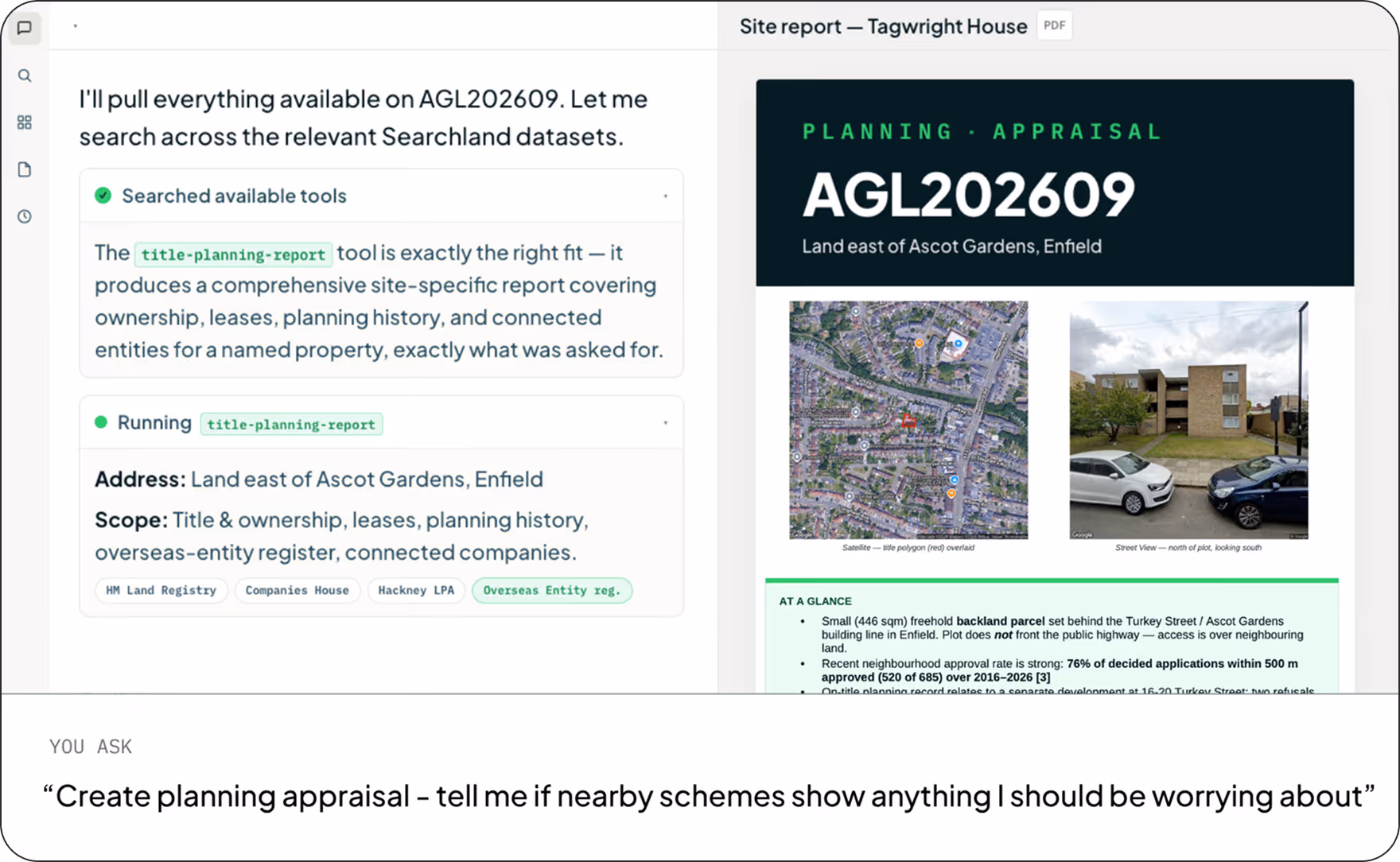Screen dimensions: 1400x862
Task: Click title-planning-report tag in Running header
Action: [291, 424]
